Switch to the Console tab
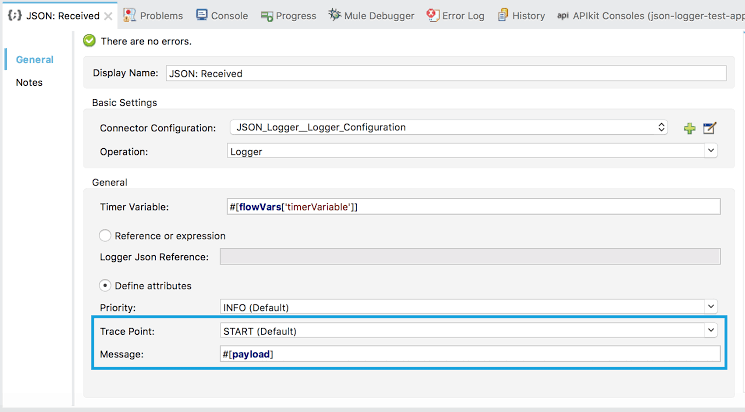 [221, 16]
